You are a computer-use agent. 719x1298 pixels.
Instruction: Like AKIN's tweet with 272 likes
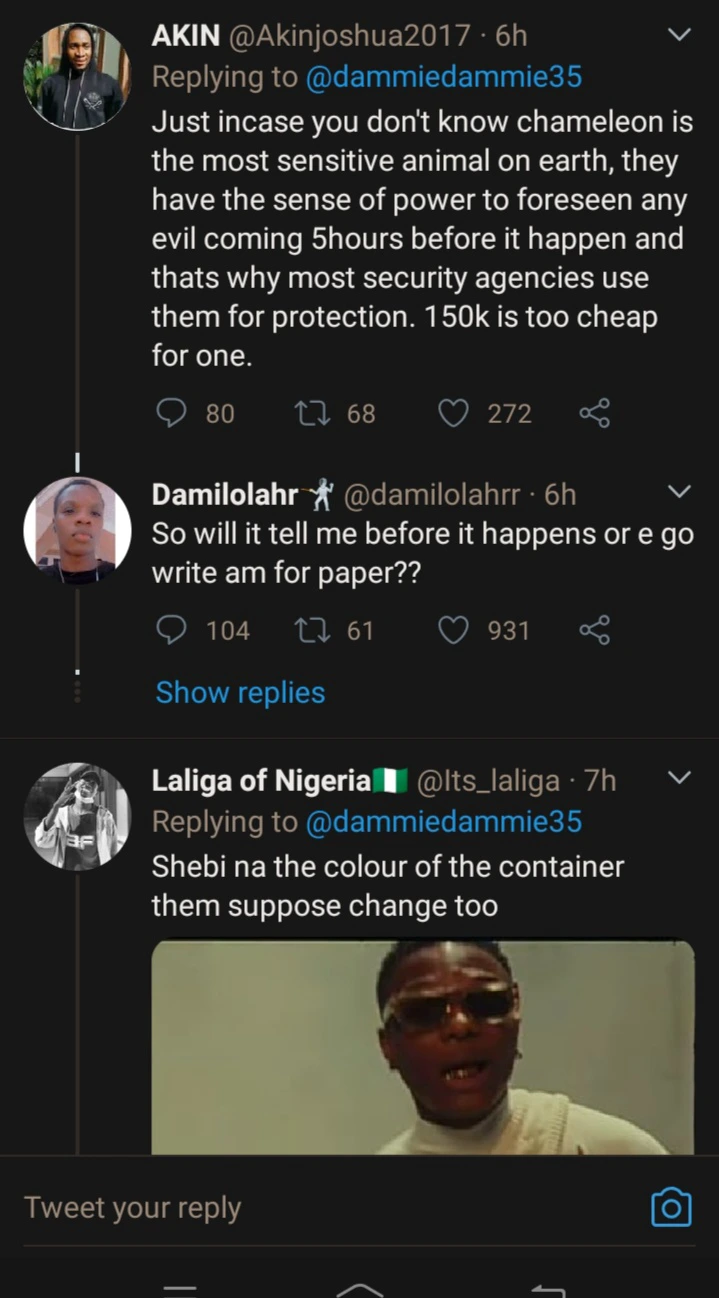coord(454,413)
